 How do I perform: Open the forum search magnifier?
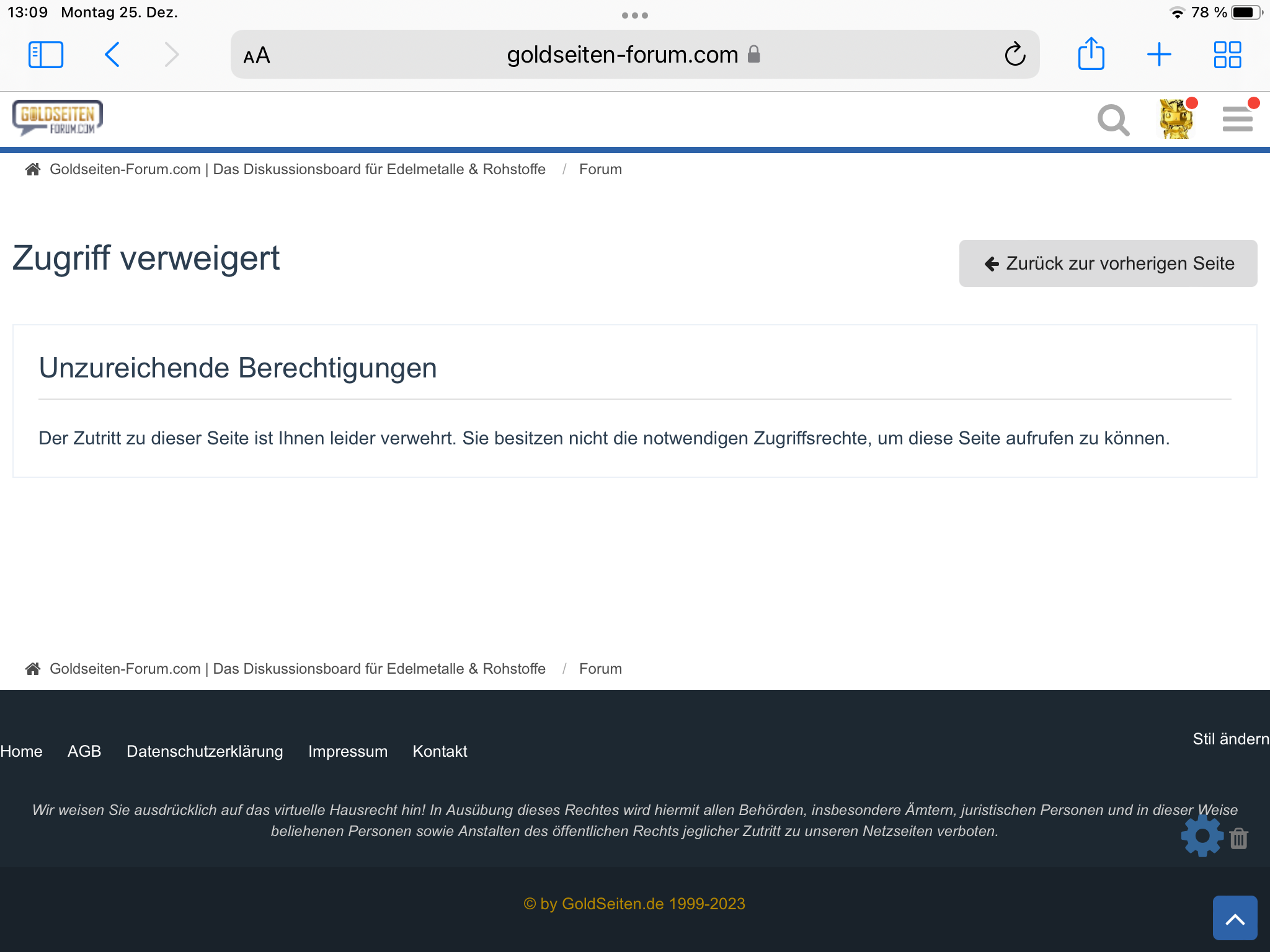pos(1112,120)
